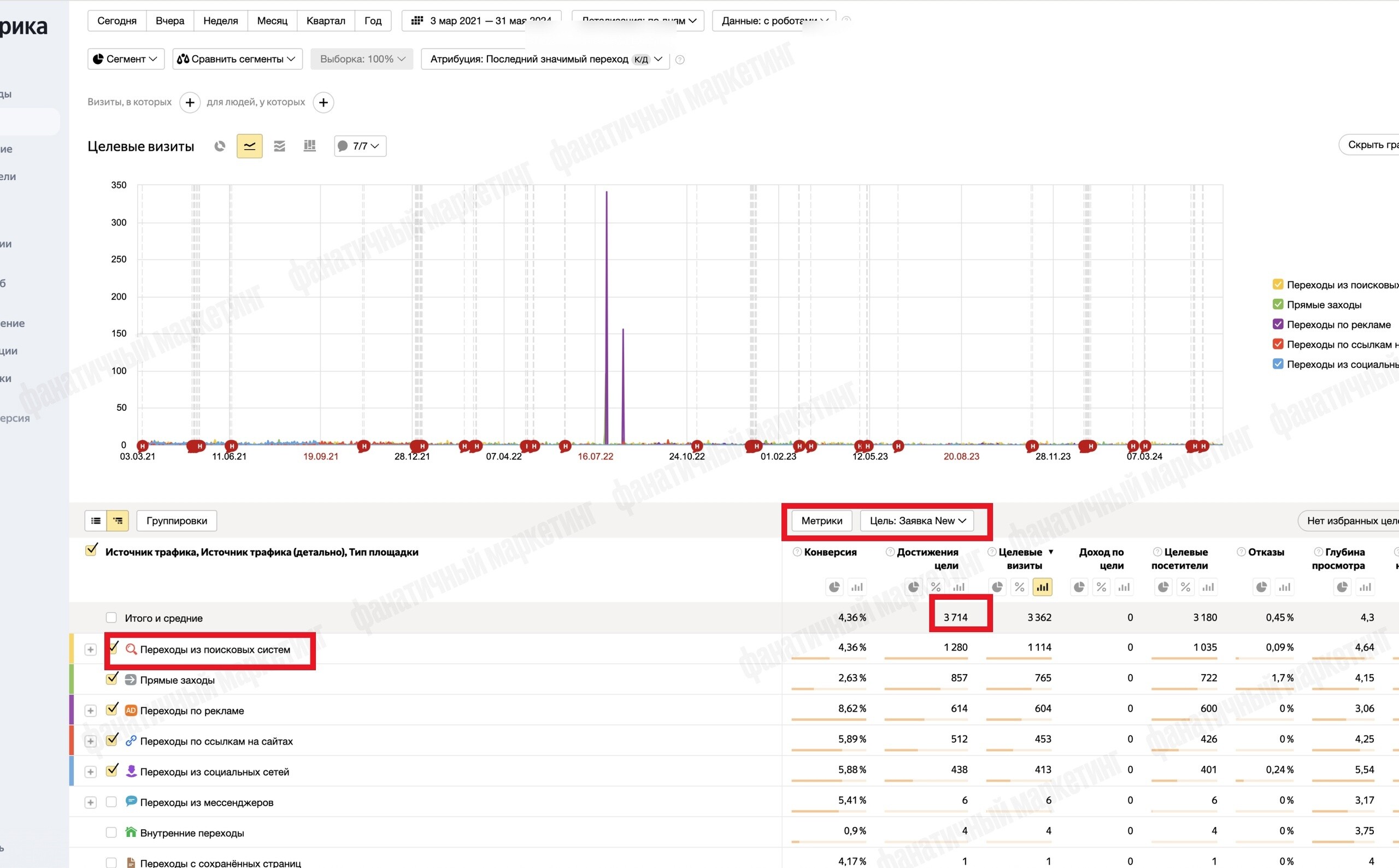Toggle purple Переходы по рекламе legend swatch
This screenshot has width=1399, height=868.
[x=1278, y=324]
